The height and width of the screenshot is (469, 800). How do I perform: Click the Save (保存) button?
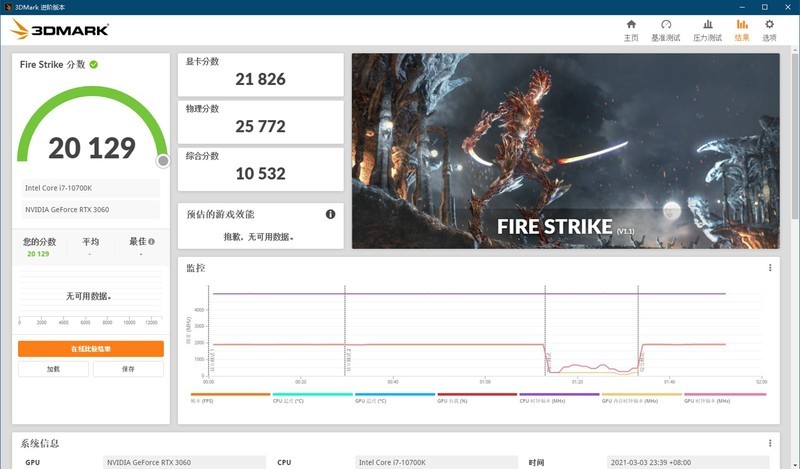(128, 369)
